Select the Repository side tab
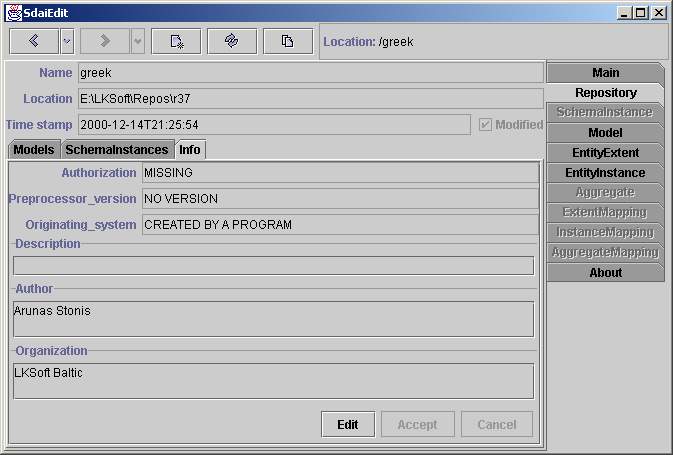This screenshot has height=455, width=673. click(605, 93)
